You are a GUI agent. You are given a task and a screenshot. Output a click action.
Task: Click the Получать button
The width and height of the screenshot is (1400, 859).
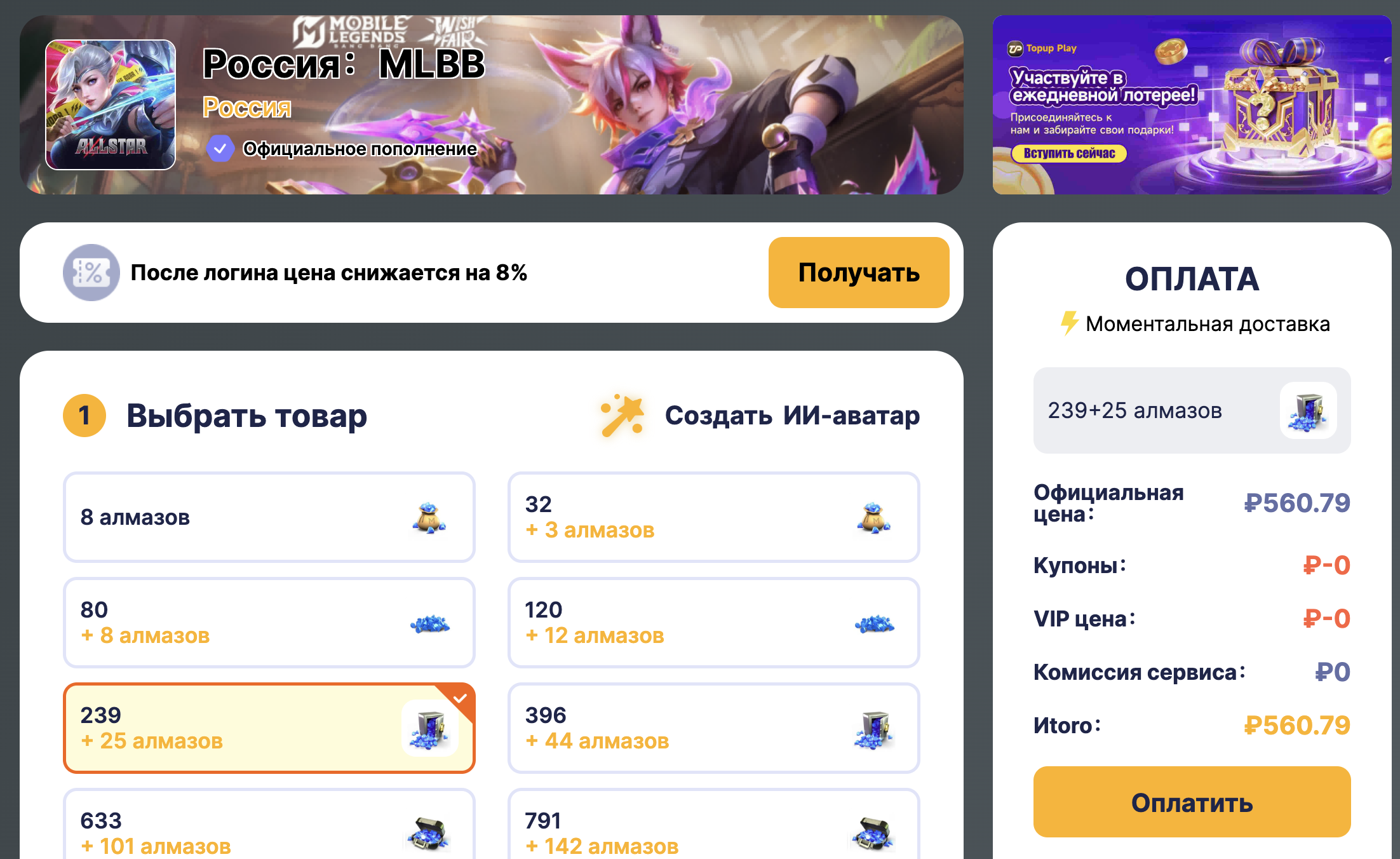(859, 273)
